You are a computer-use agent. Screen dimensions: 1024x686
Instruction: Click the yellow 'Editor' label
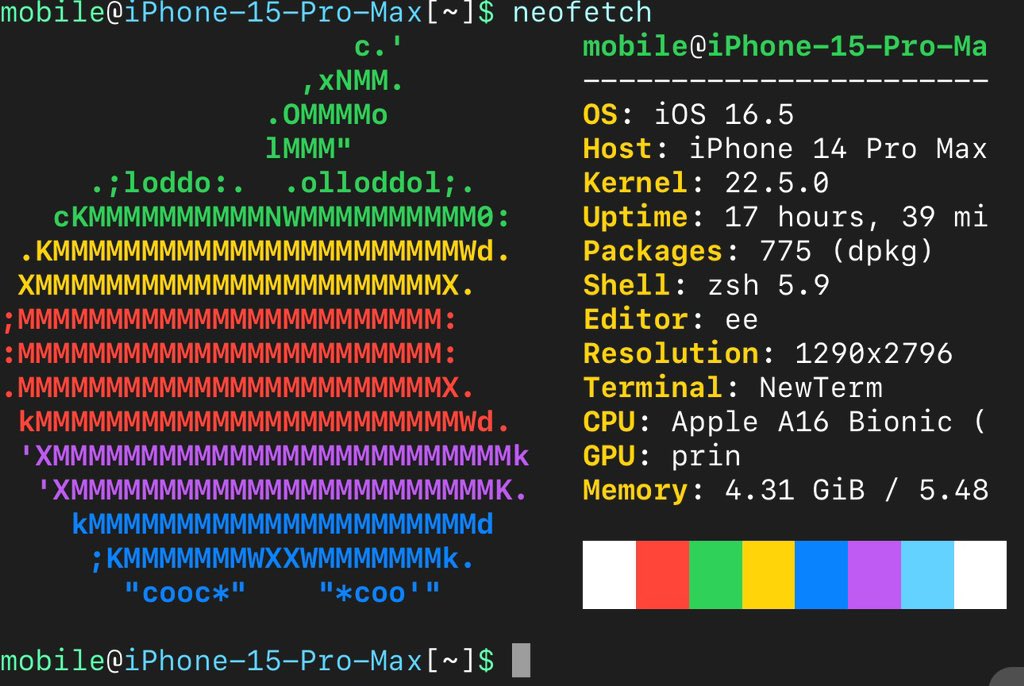tap(635, 319)
